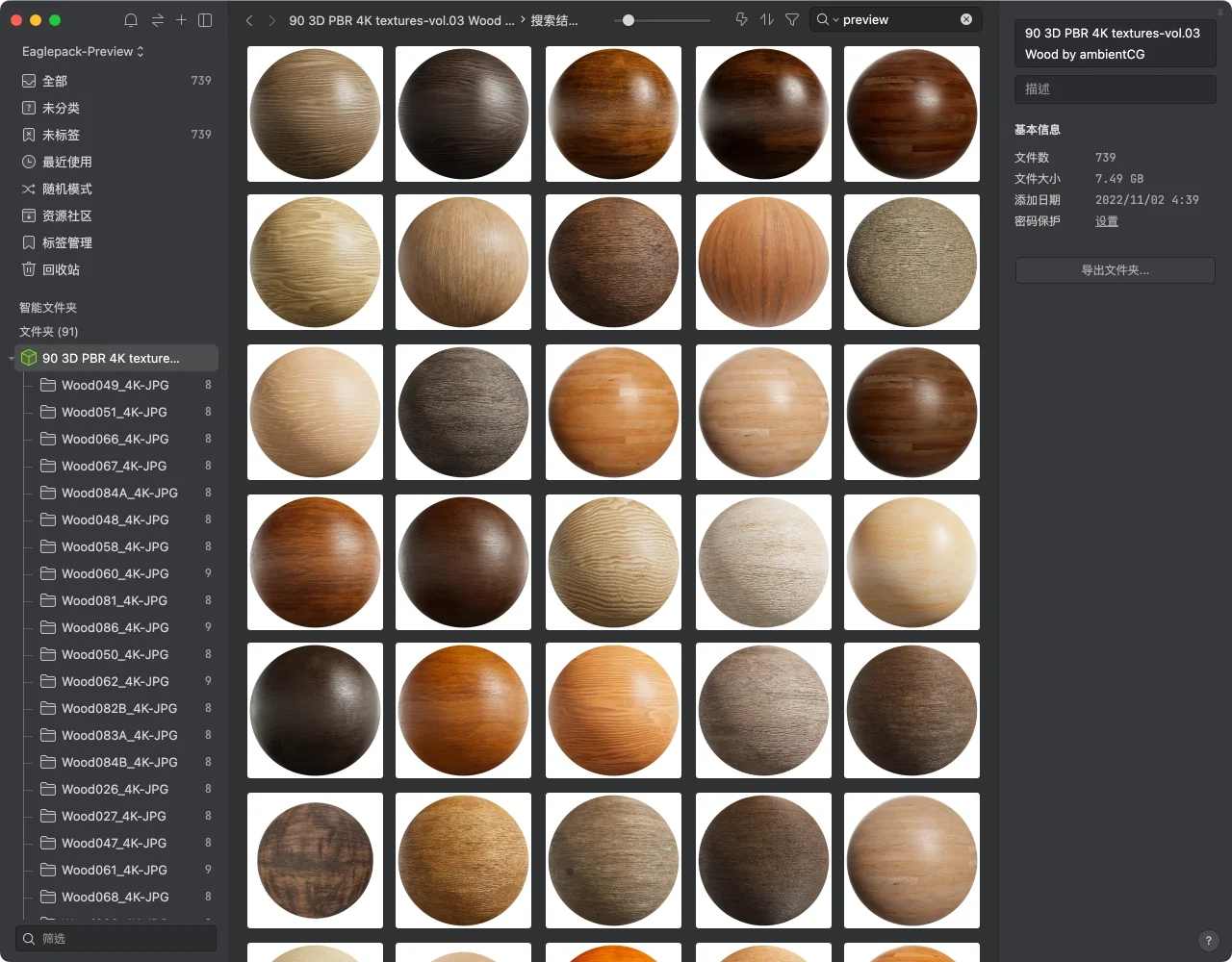1232x962 pixels.
Task: Click the 设置 password protection link
Action: 1107,221
